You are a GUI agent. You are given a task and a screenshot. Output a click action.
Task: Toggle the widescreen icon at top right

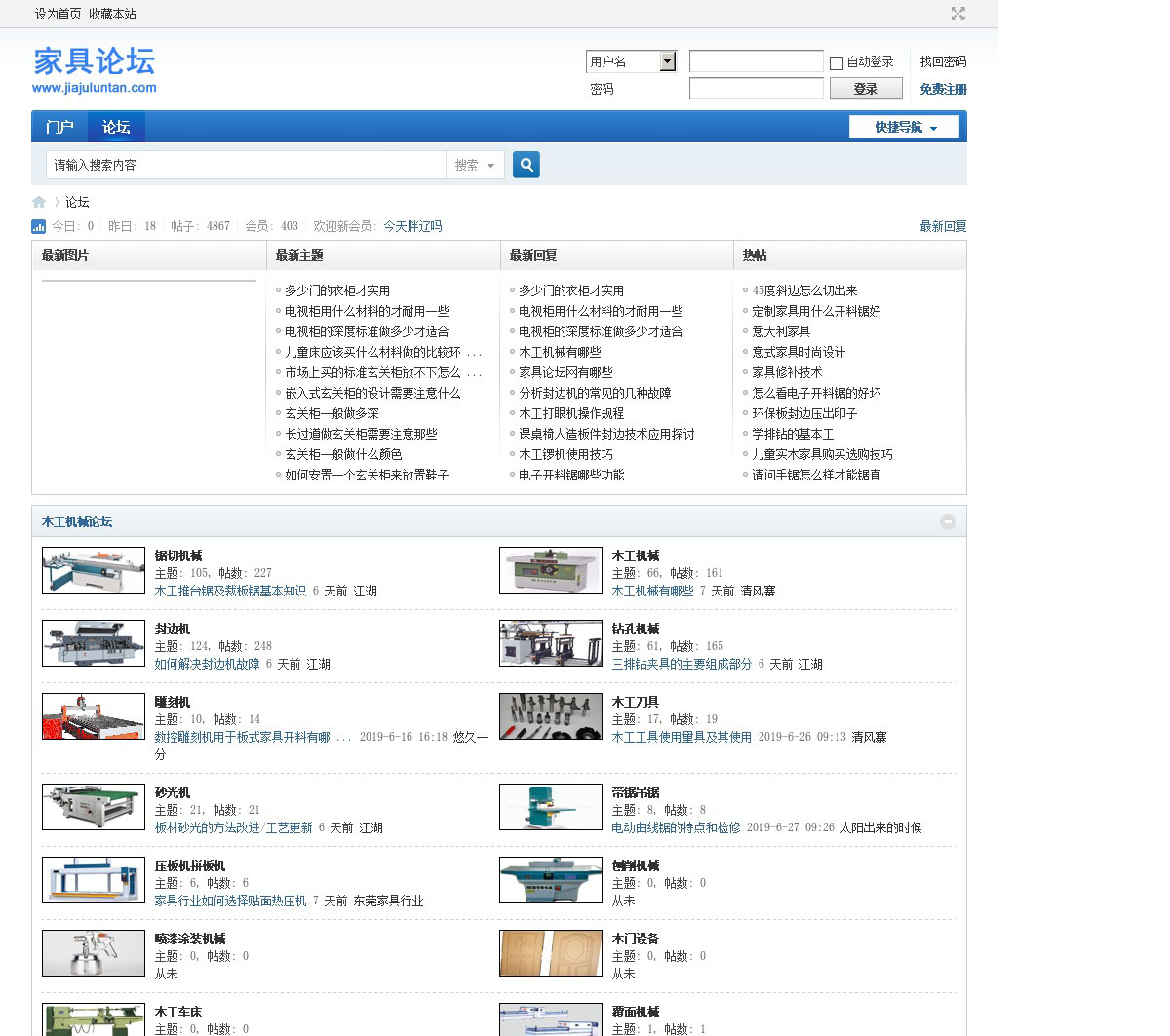(x=957, y=14)
